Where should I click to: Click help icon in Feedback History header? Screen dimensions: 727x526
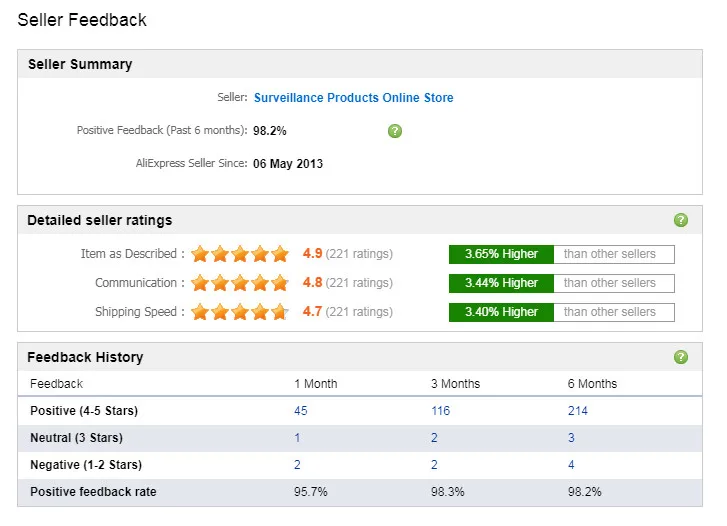tap(681, 357)
